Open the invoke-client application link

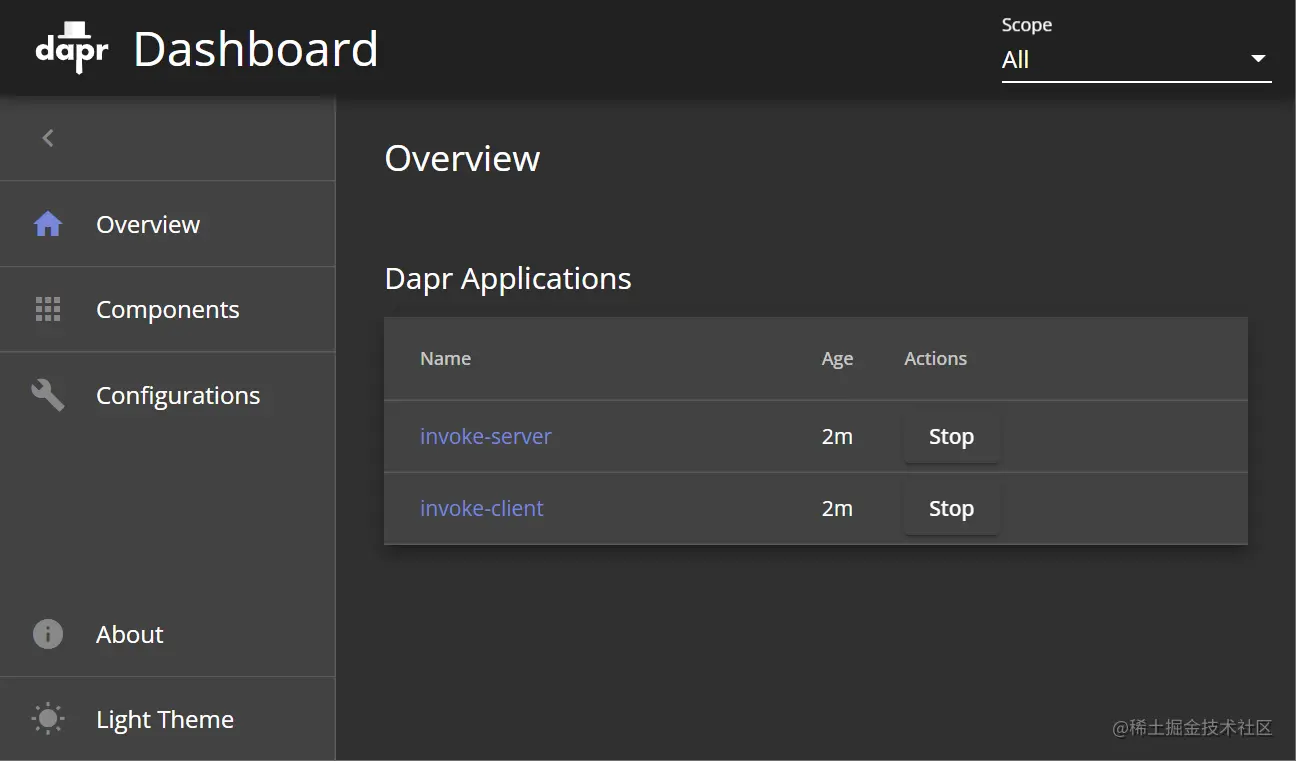(481, 508)
